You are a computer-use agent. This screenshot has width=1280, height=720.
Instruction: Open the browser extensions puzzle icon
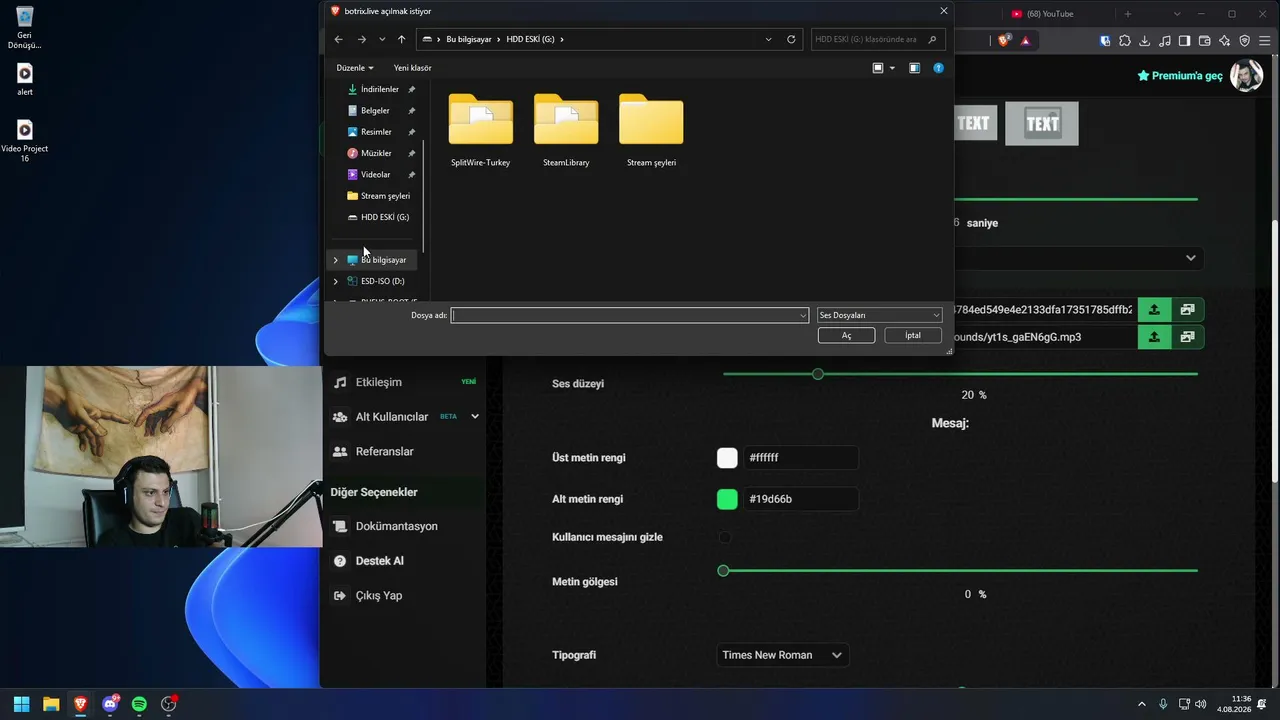[x=1125, y=41]
